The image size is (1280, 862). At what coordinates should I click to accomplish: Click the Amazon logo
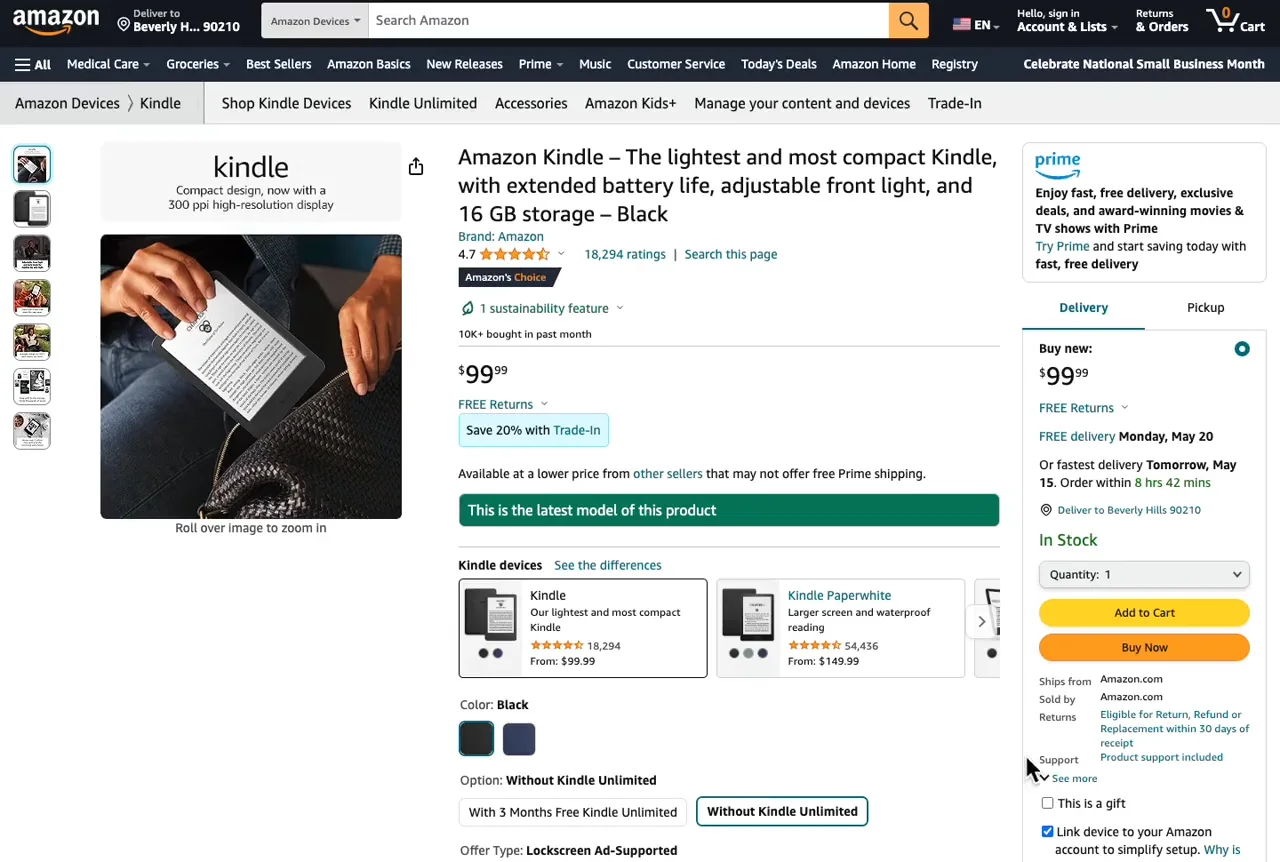pyautogui.click(x=56, y=20)
